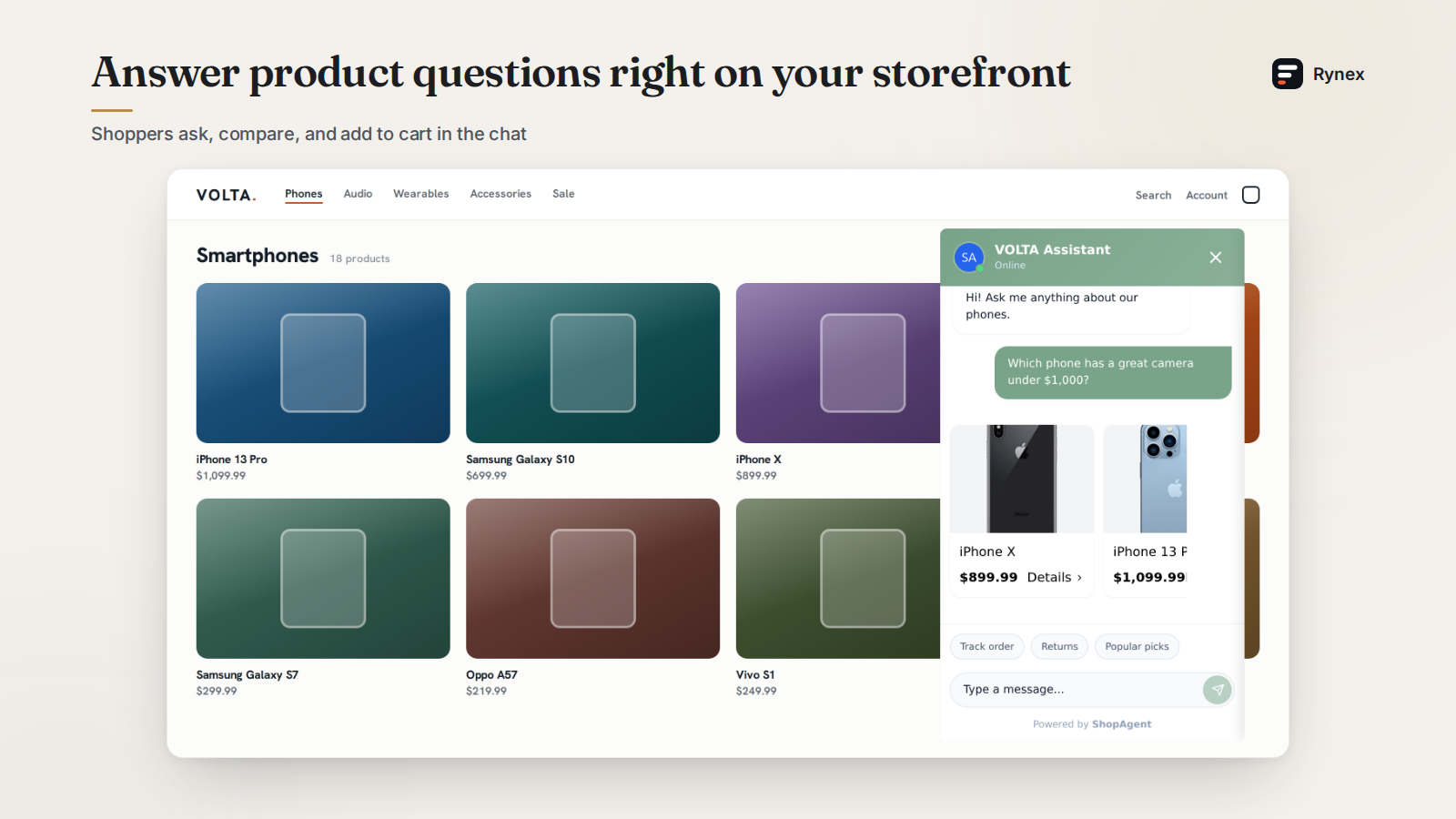Image resolution: width=1456 pixels, height=819 pixels.
Task: Tap the Popular picks suggestion
Action: tap(1137, 647)
